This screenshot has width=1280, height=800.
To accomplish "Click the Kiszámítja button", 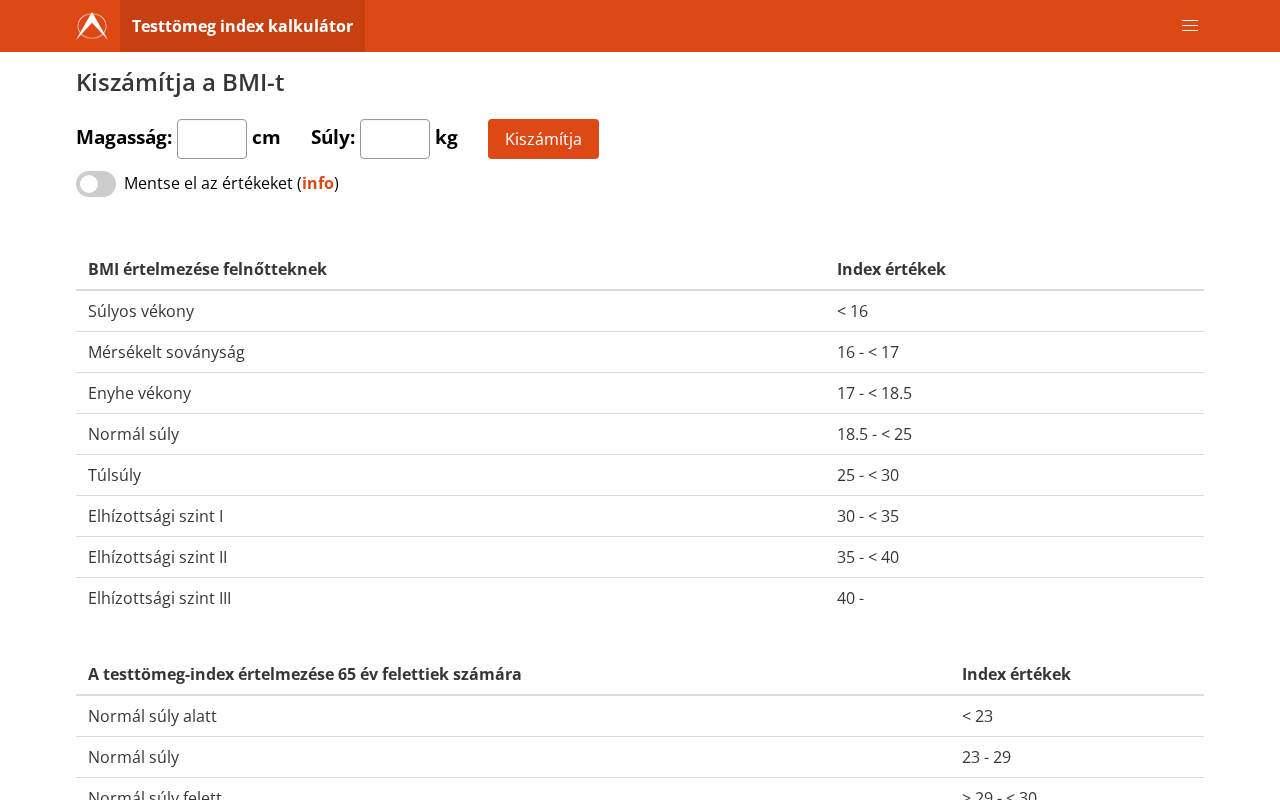I will (543, 139).
